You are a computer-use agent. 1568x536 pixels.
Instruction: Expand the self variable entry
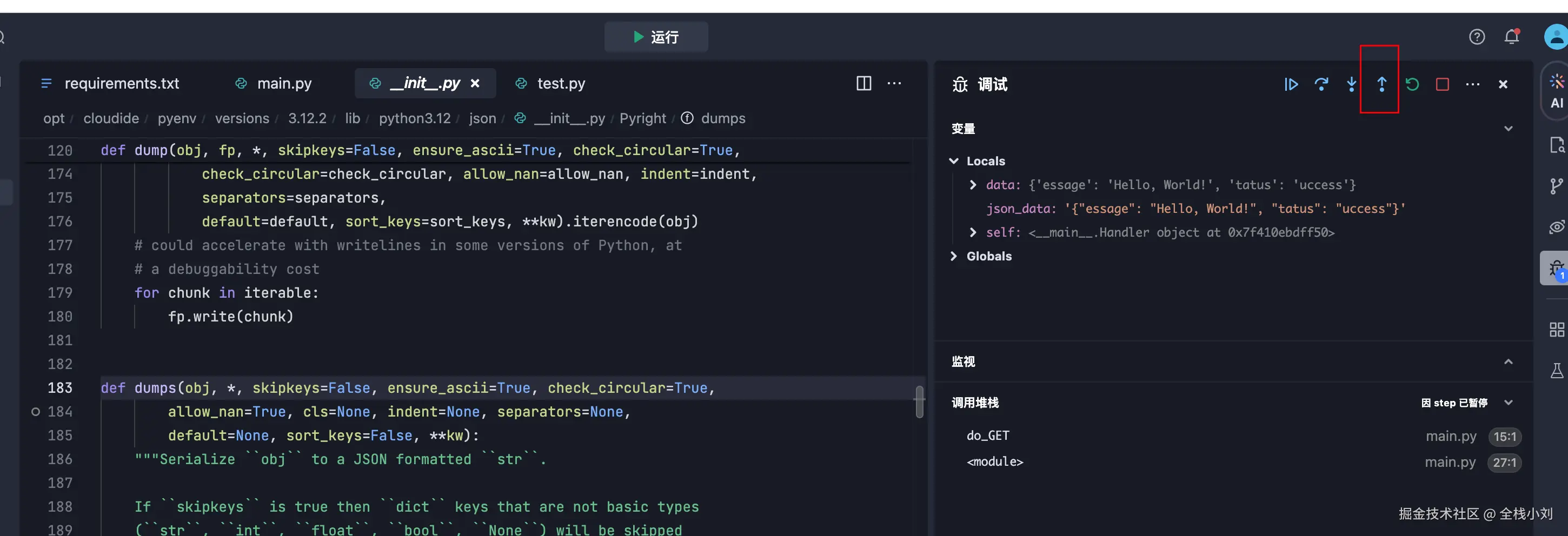click(x=973, y=232)
